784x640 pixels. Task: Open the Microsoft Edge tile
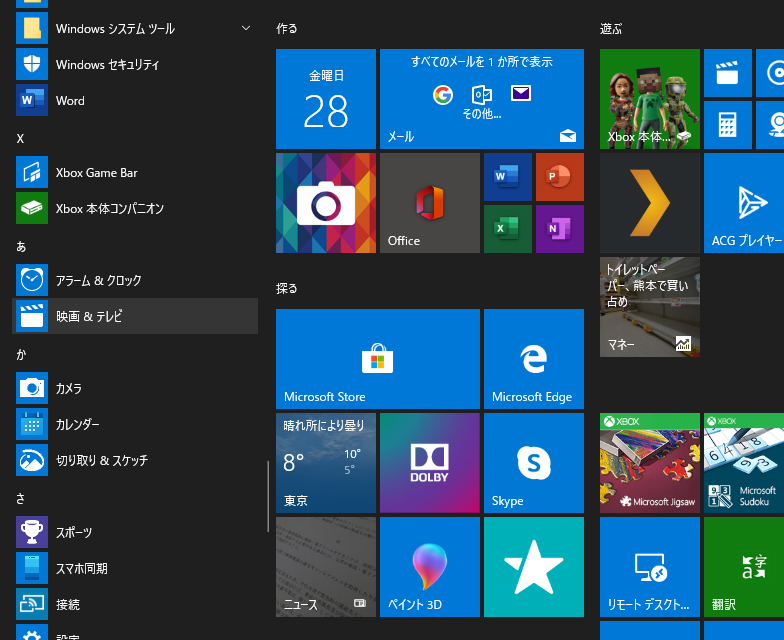pyautogui.click(x=534, y=359)
